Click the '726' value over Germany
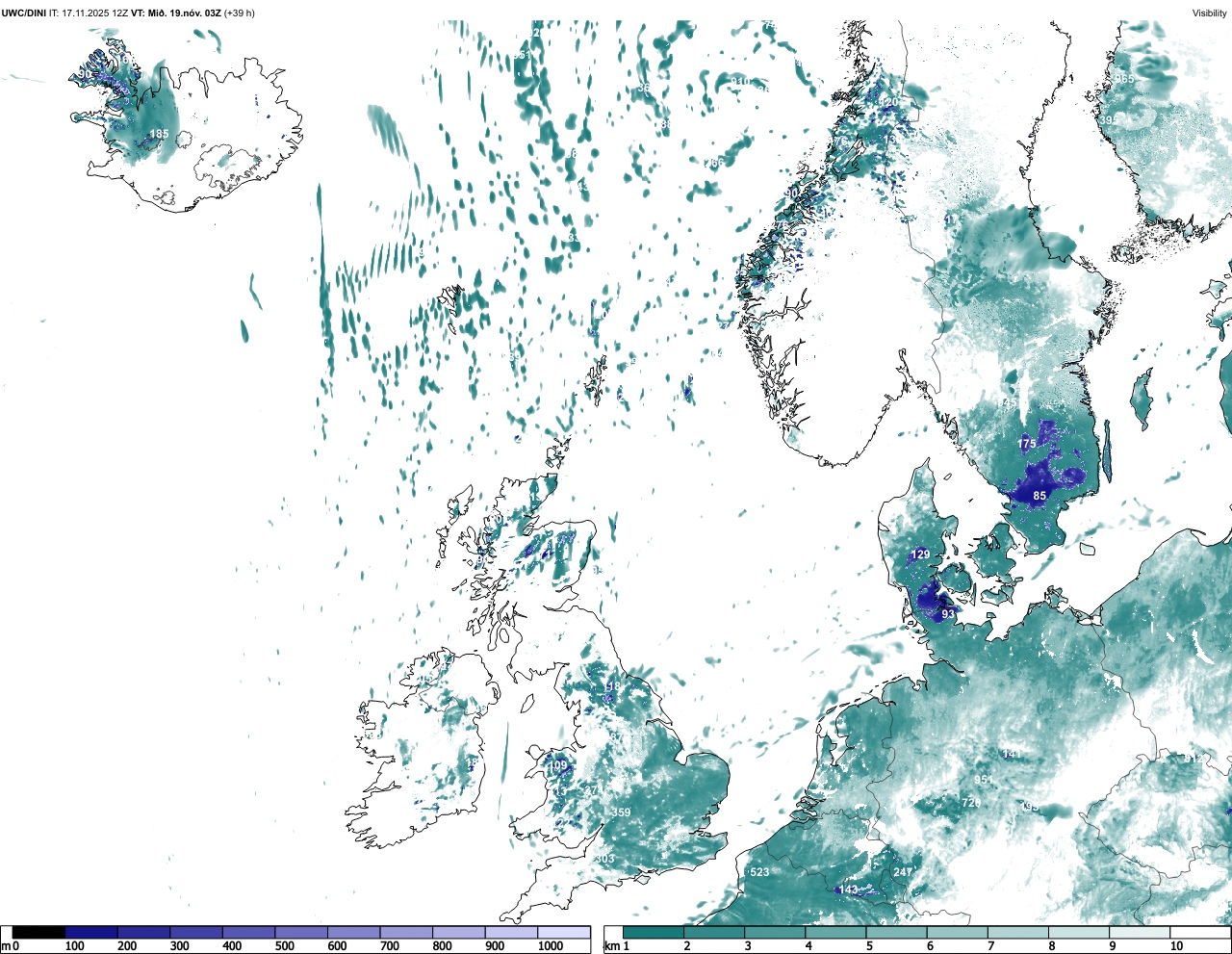 pyautogui.click(x=971, y=803)
